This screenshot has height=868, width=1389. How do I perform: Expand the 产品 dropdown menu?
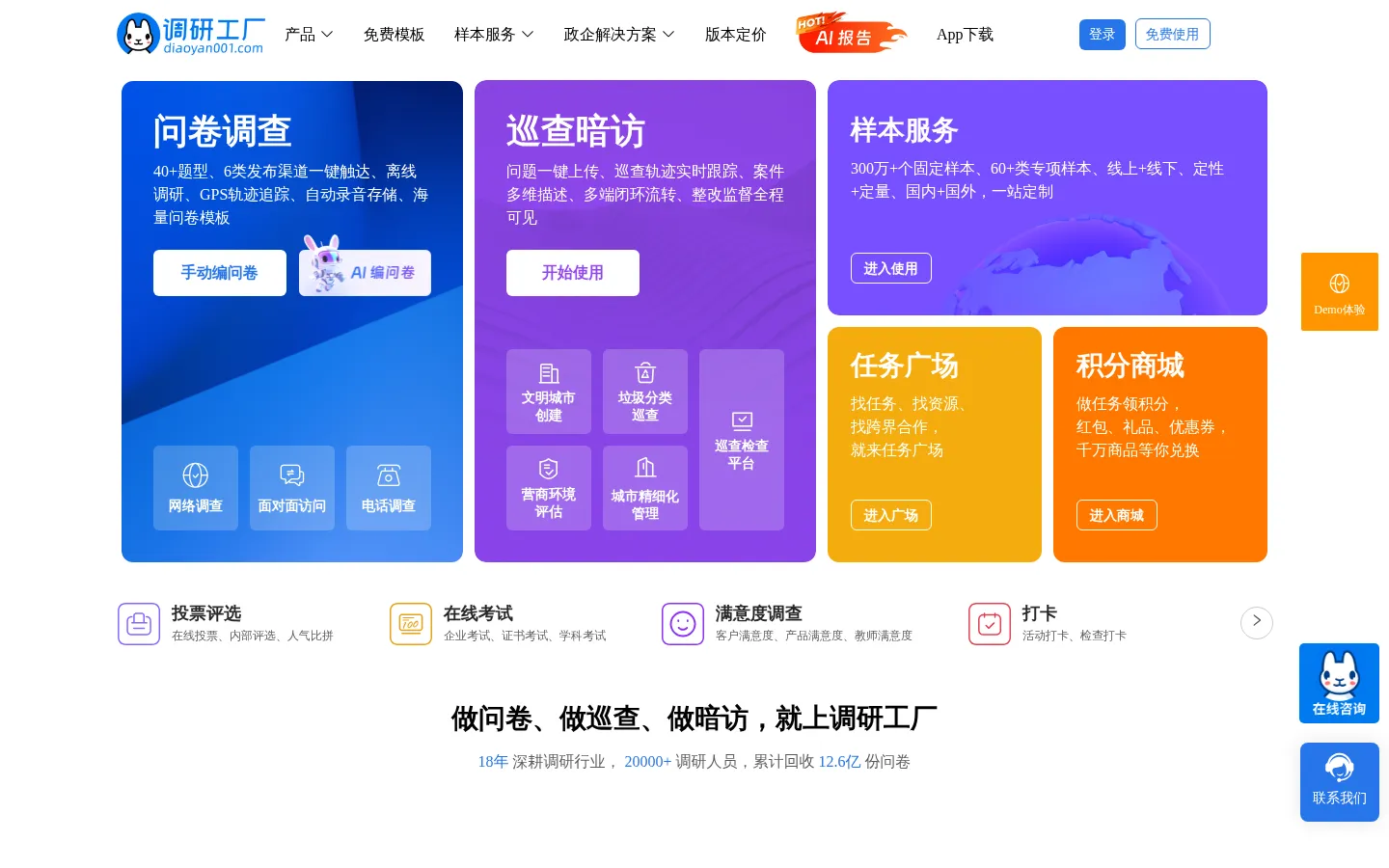coord(309,35)
